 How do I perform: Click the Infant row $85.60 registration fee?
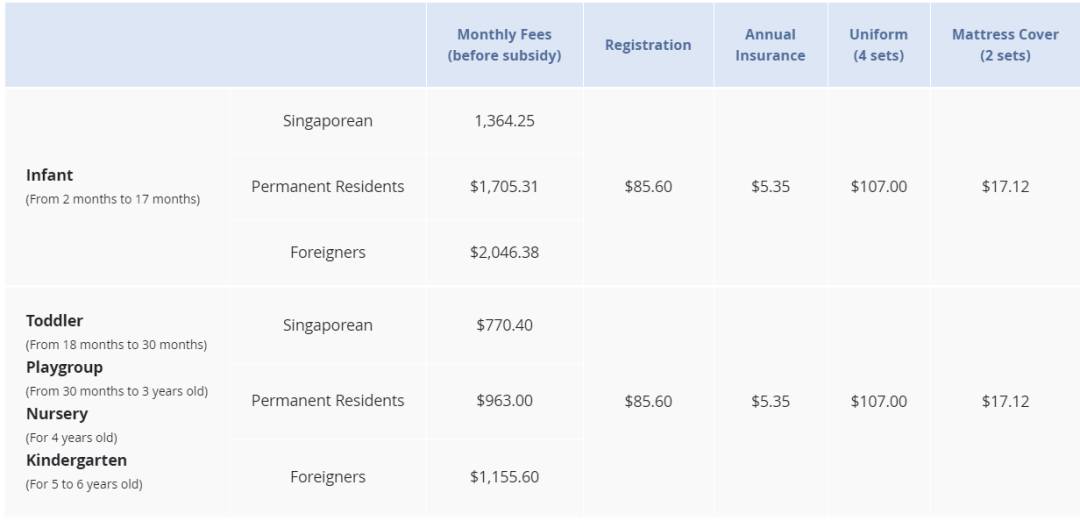[x=648, y=187]
